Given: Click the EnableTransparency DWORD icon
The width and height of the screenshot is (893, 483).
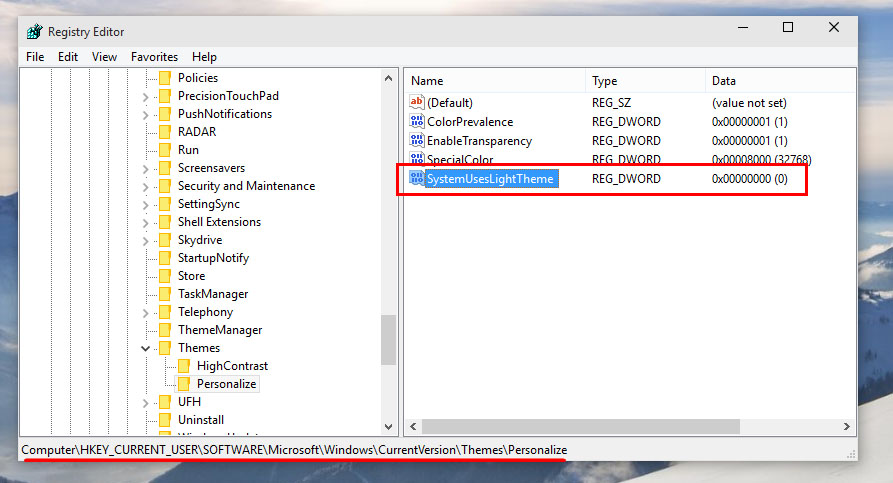Looking at the screenshot, I should click(x=417, y=140).
